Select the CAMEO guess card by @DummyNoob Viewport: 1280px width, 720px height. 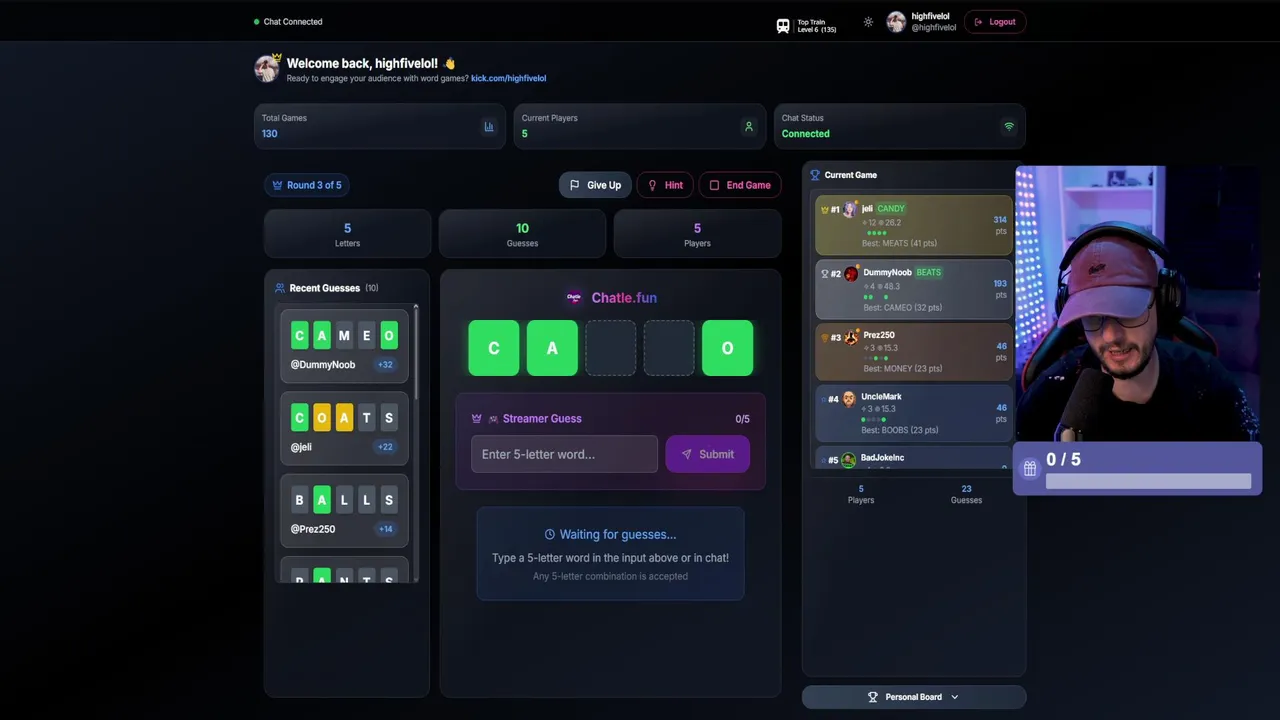tap(344, 346)
